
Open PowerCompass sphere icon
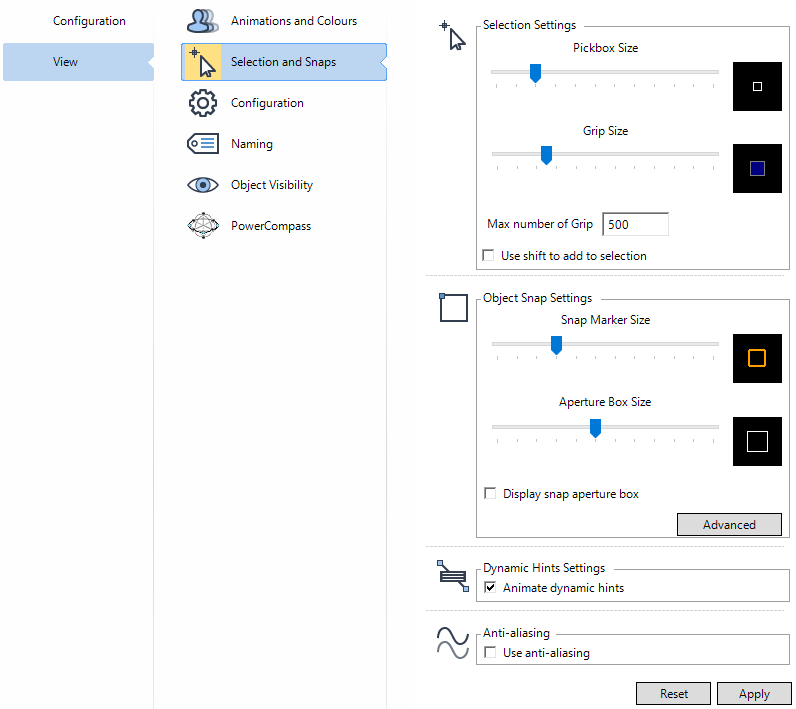click(203, 226)
